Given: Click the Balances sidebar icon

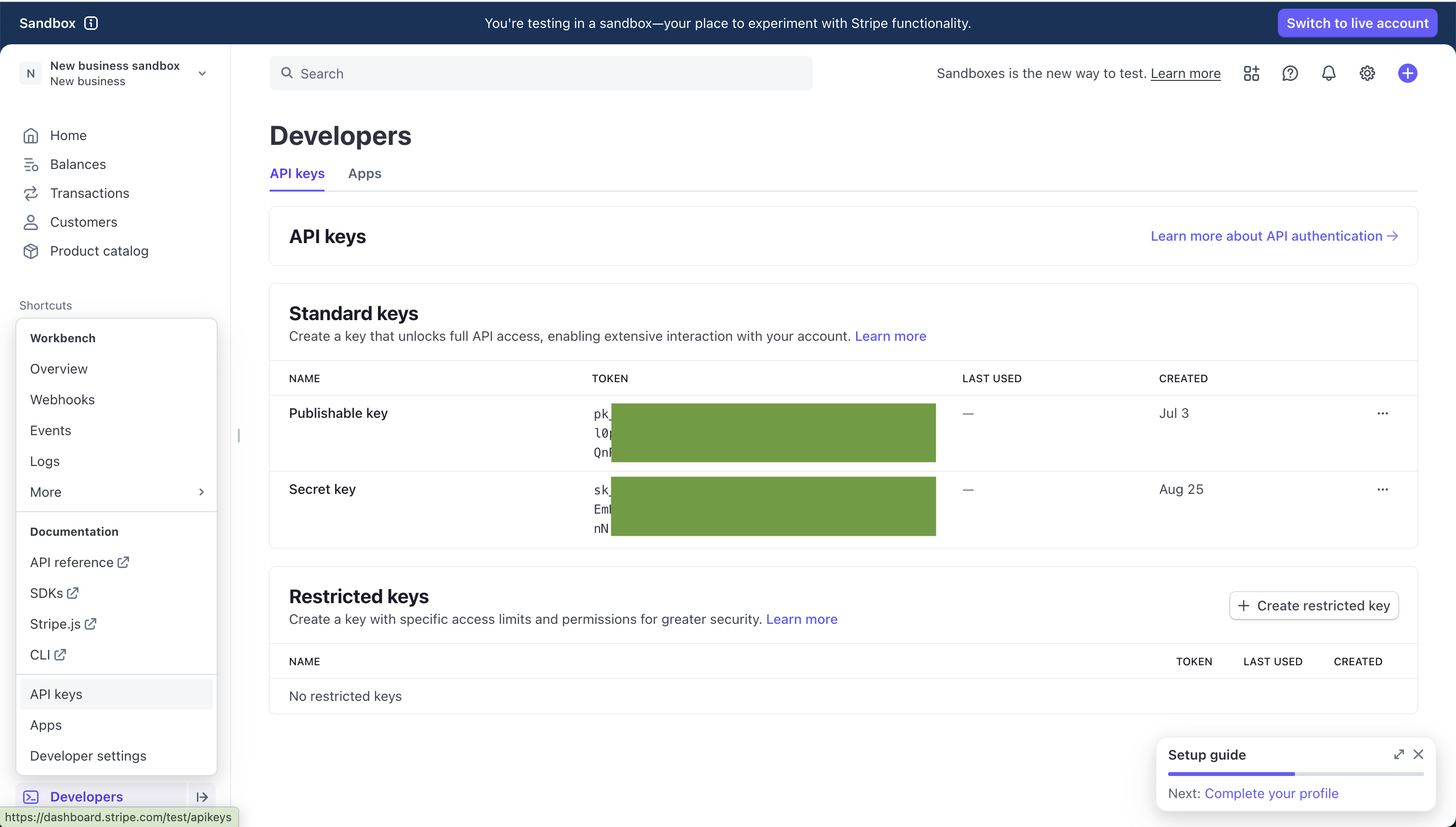Looking at the screenshot, I should point(31,164).
